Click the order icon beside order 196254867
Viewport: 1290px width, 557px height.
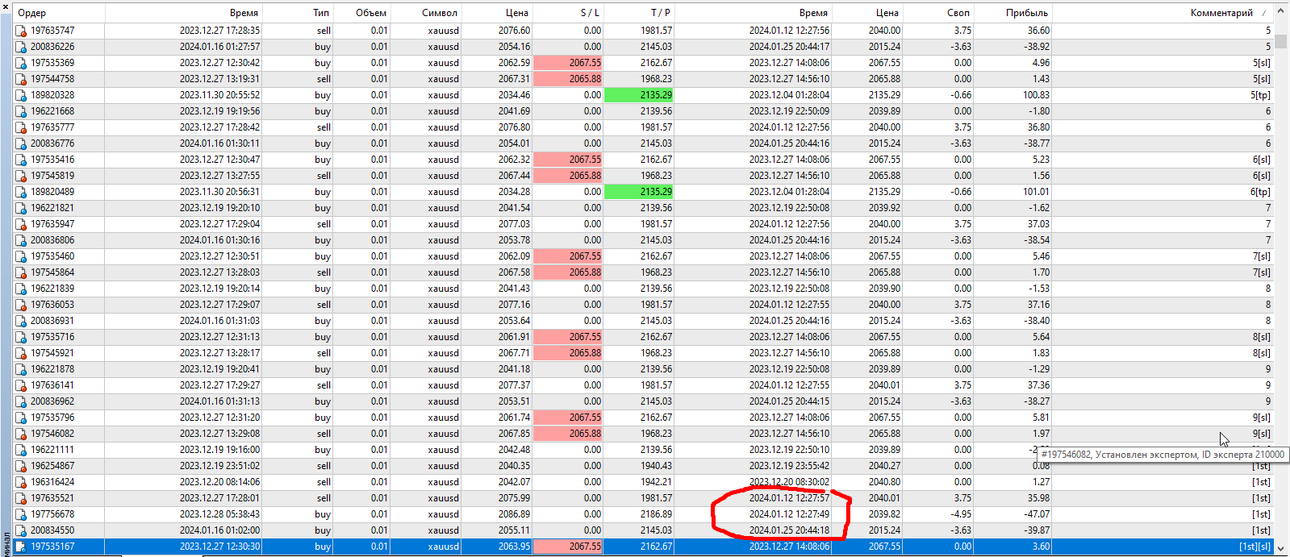click(x=21, y=465)
